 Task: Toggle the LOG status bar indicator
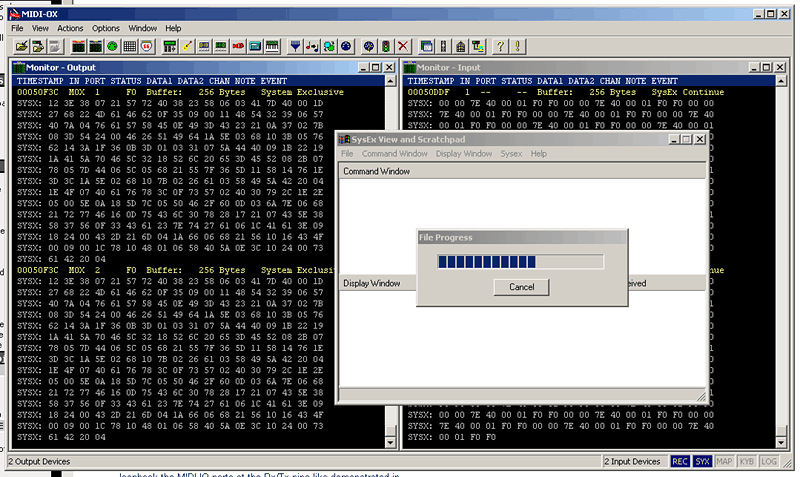point(769,461)
